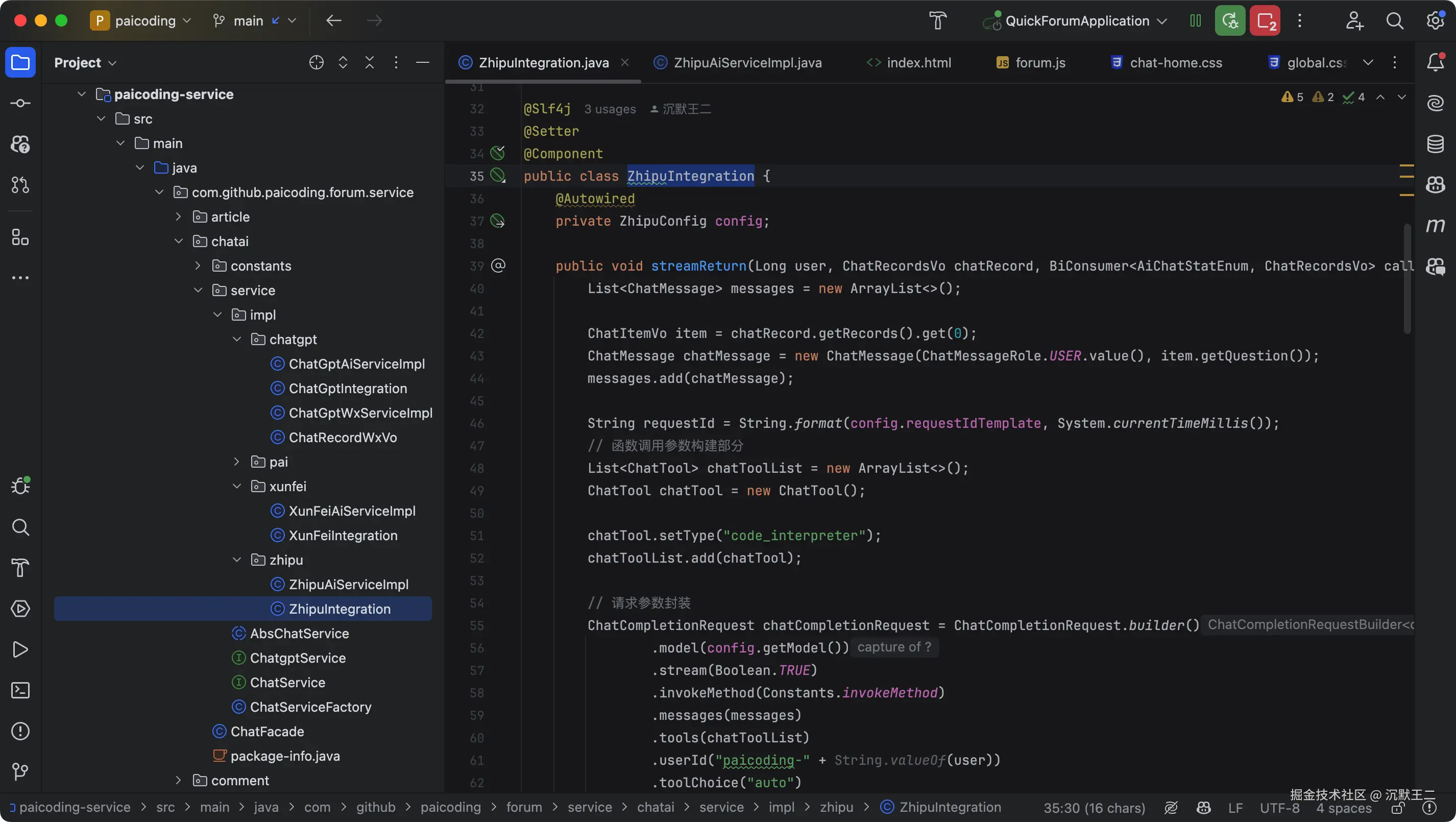
Task: Stop the running QuickForumApplication processes
Action: pos(1265,21)
